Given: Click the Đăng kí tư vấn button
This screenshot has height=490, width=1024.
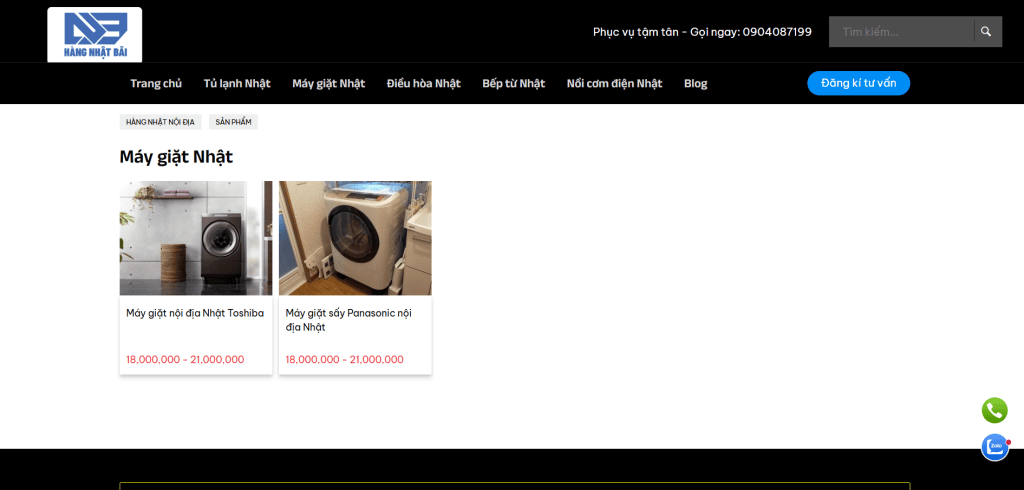Looking at the screenshot, I should tap(859, 83).
